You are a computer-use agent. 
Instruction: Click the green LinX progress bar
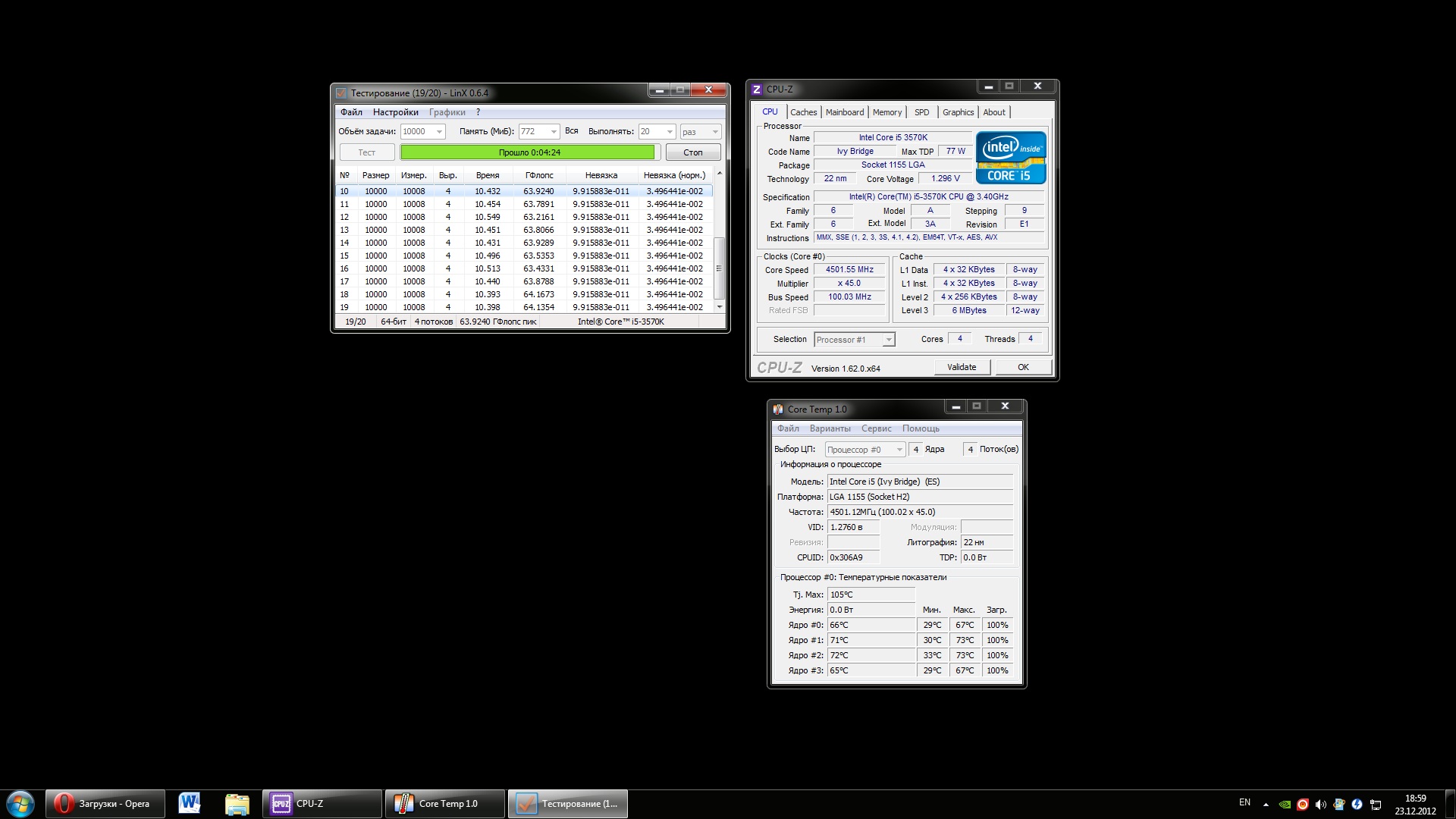pyautogui.click(x=527, y=152)
